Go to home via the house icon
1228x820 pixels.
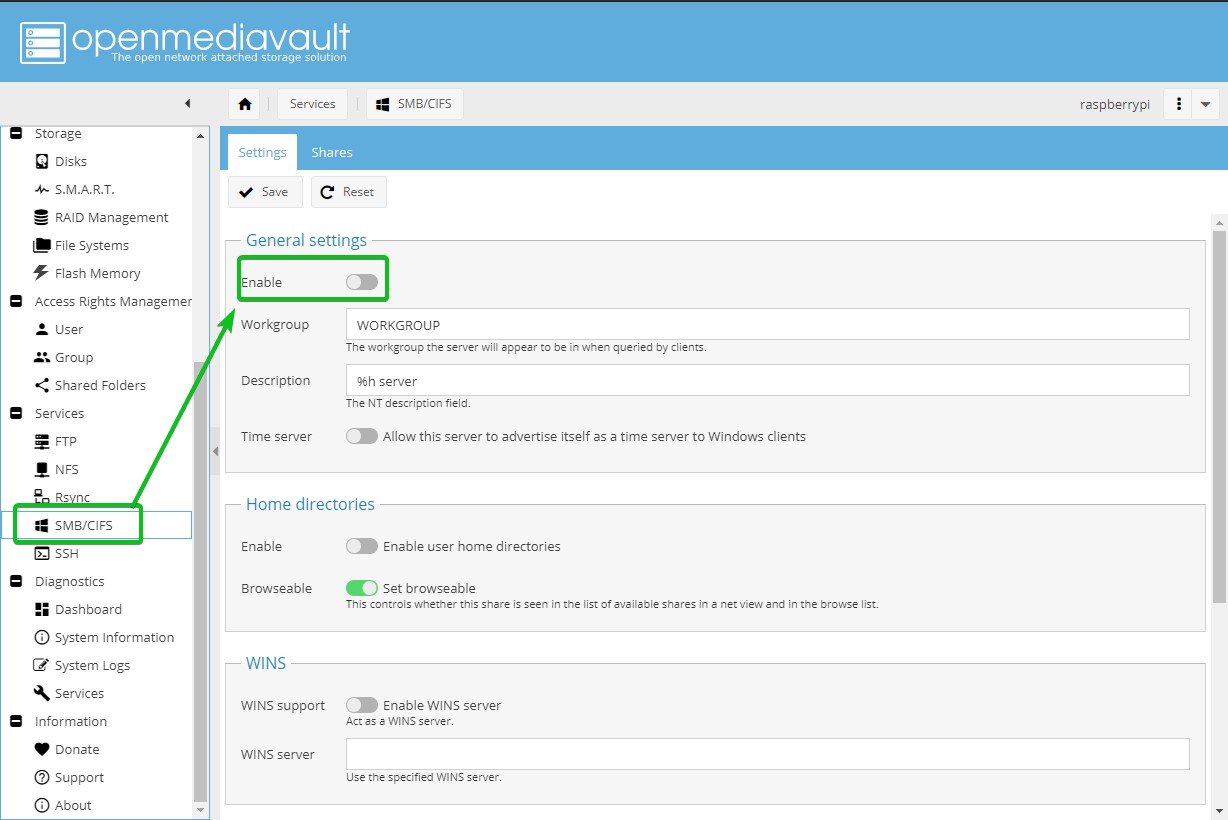click(245, 104)
